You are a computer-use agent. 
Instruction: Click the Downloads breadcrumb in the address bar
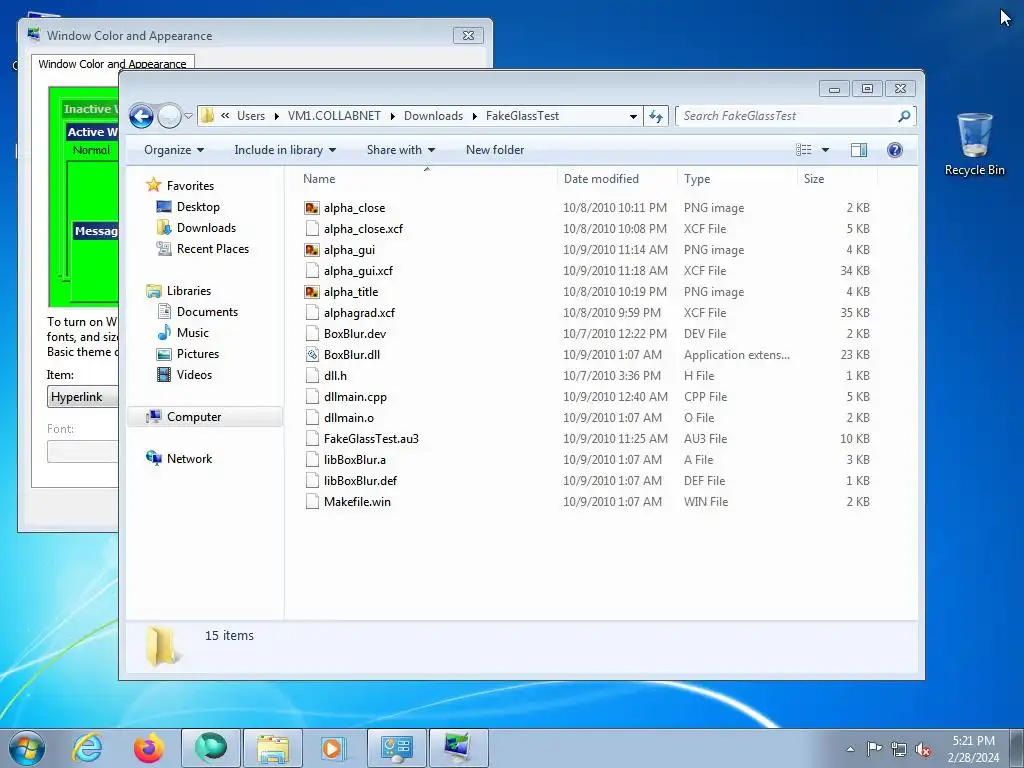coord(433,116)
